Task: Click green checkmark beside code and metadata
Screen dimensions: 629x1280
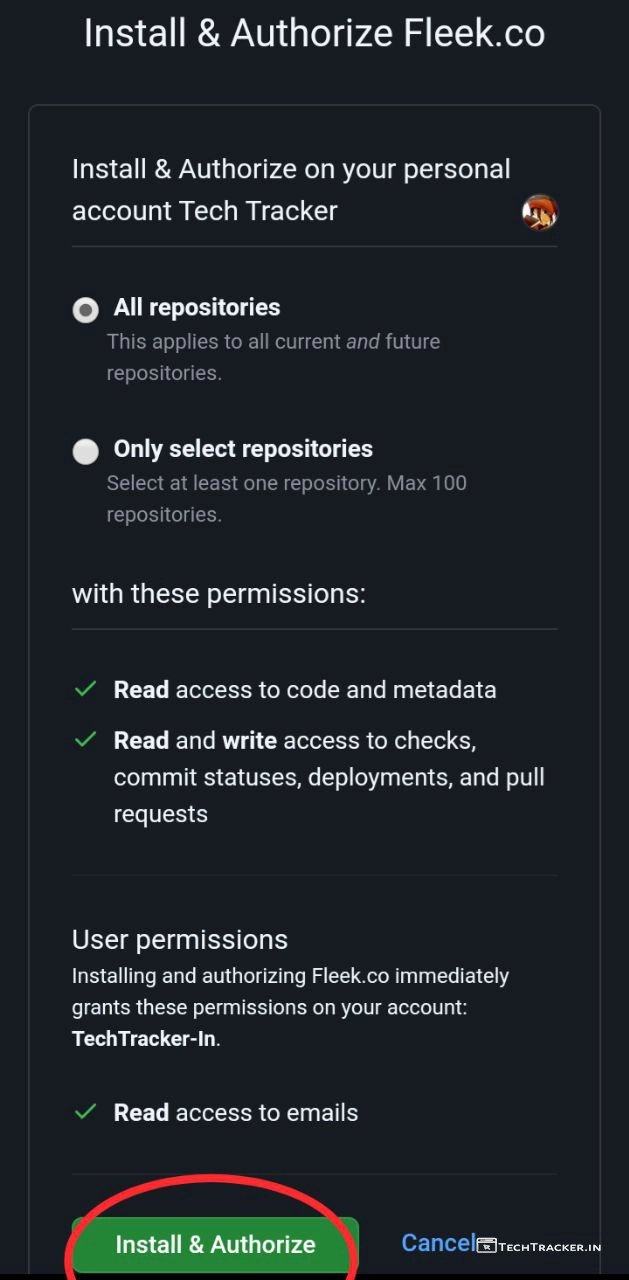Action: coord(86,689)
